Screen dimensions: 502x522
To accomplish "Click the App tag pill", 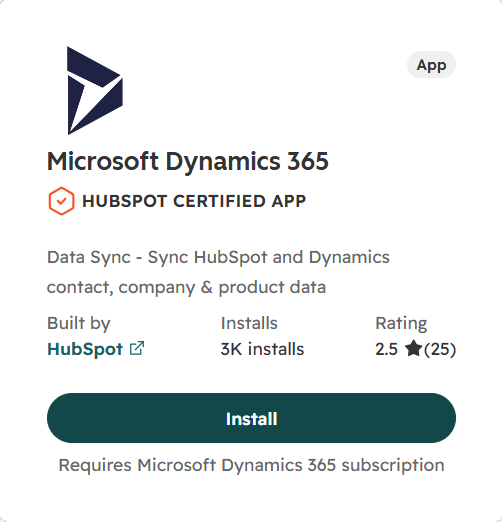I will coord(431,65).
